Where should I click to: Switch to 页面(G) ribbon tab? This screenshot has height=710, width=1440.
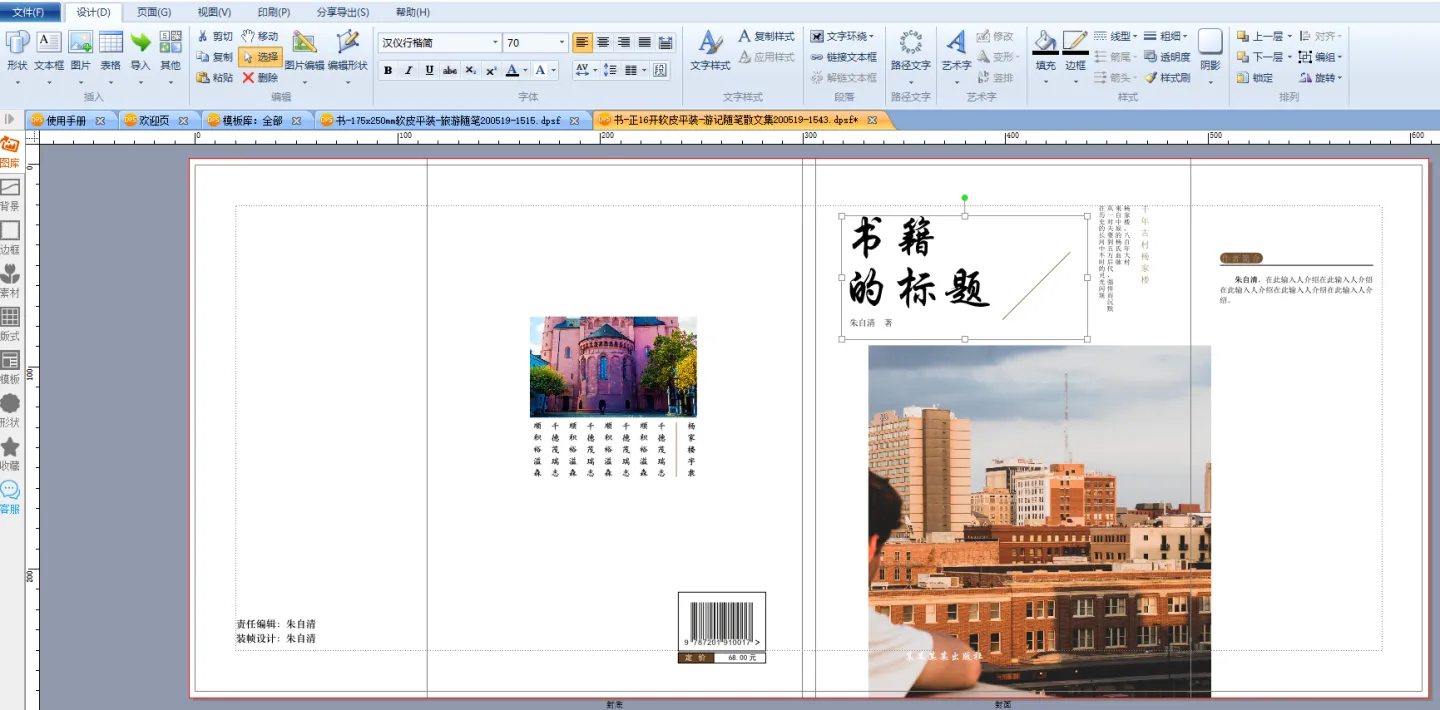(x=153, y=12)
